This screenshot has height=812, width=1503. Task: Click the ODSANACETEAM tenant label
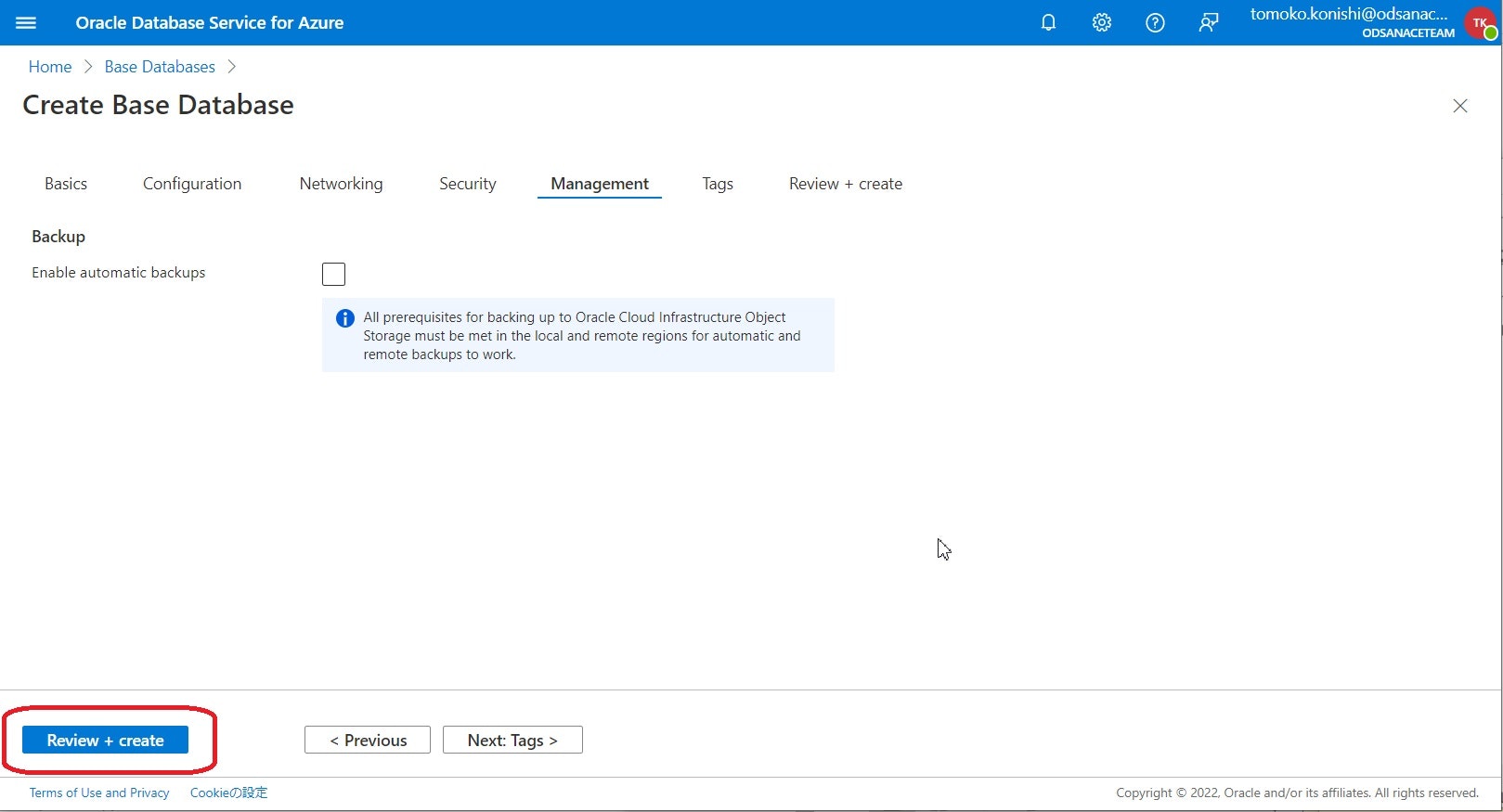(1408, 32)
